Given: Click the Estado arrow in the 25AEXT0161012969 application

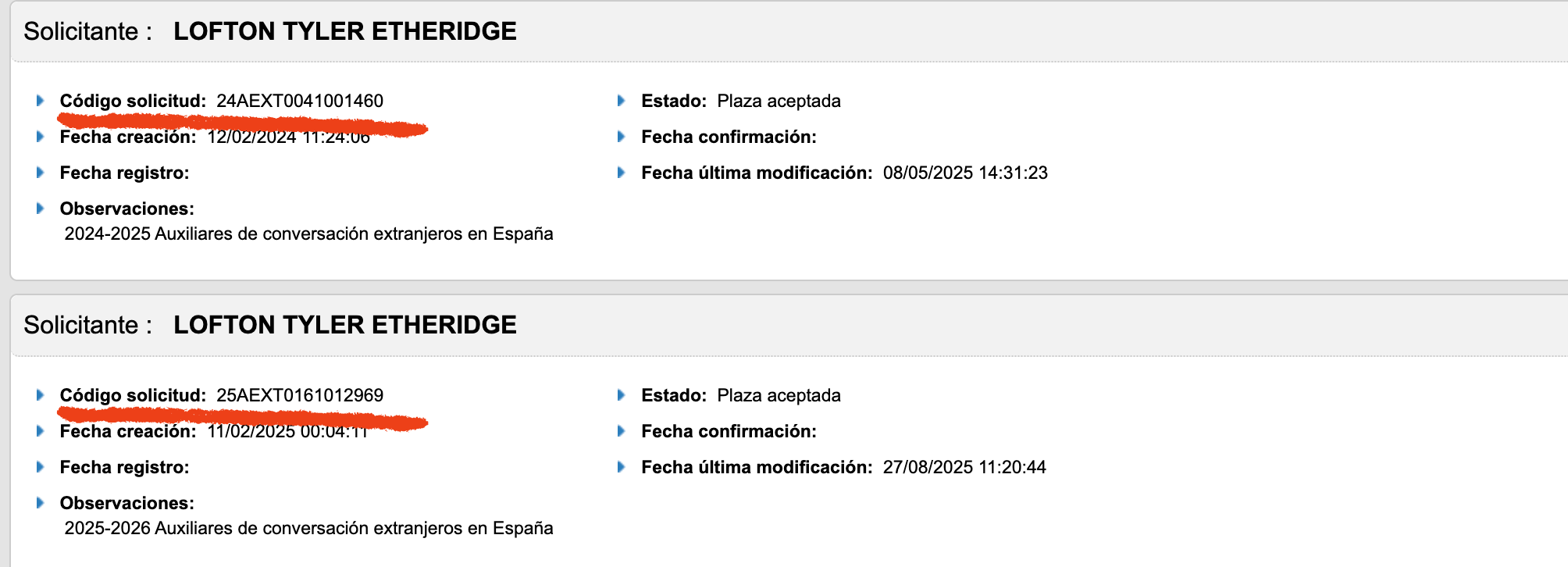Looking at the screenshot, I should pyautogui.click(x=622, y=395).
